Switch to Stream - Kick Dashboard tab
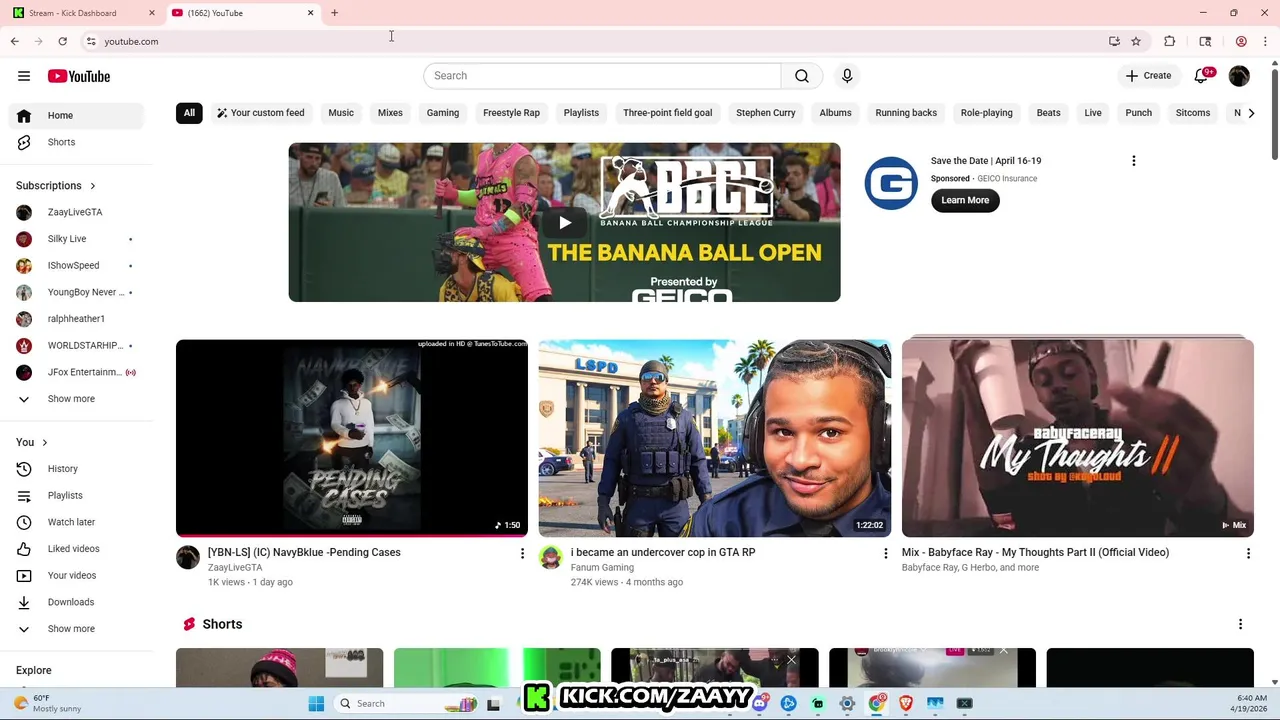 click(x=83, y=13)
